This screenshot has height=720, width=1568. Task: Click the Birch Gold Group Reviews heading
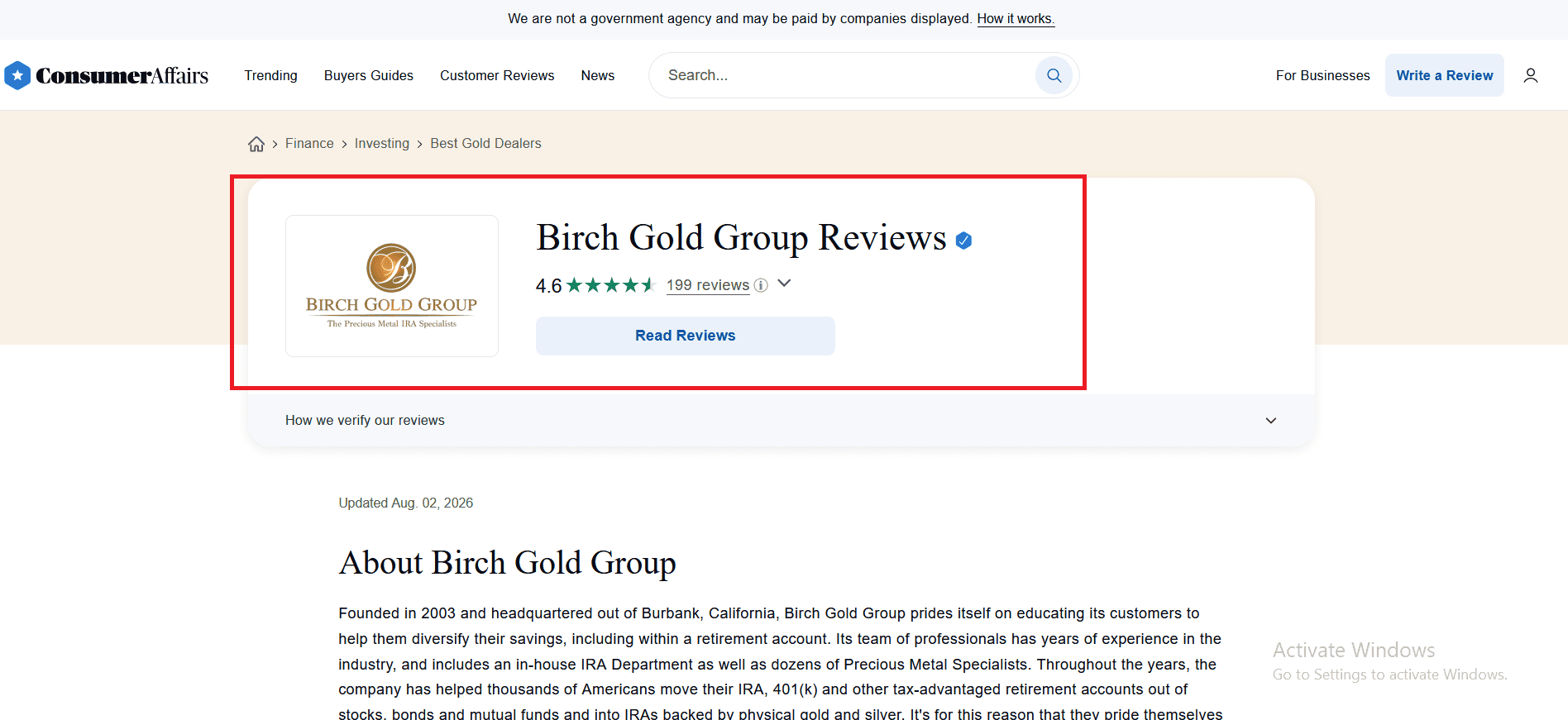pyautogui.click(x=741, y=238)
